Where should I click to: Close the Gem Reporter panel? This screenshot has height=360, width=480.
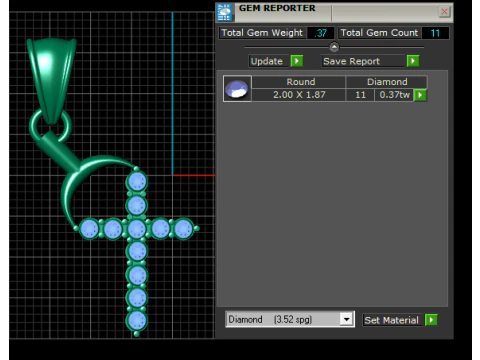tap(444, 12)
